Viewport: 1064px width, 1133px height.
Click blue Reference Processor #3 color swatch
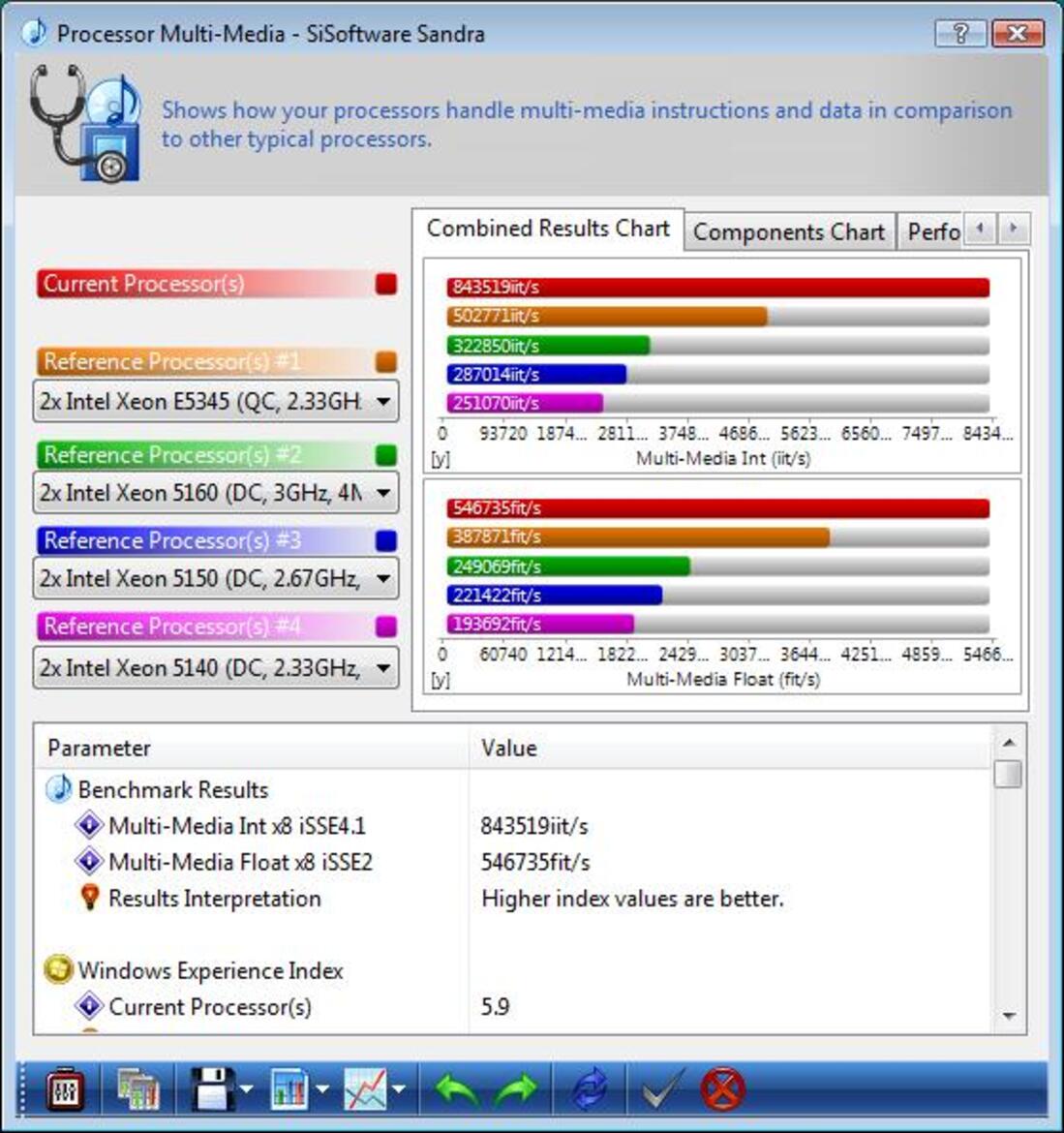(386, 540)
